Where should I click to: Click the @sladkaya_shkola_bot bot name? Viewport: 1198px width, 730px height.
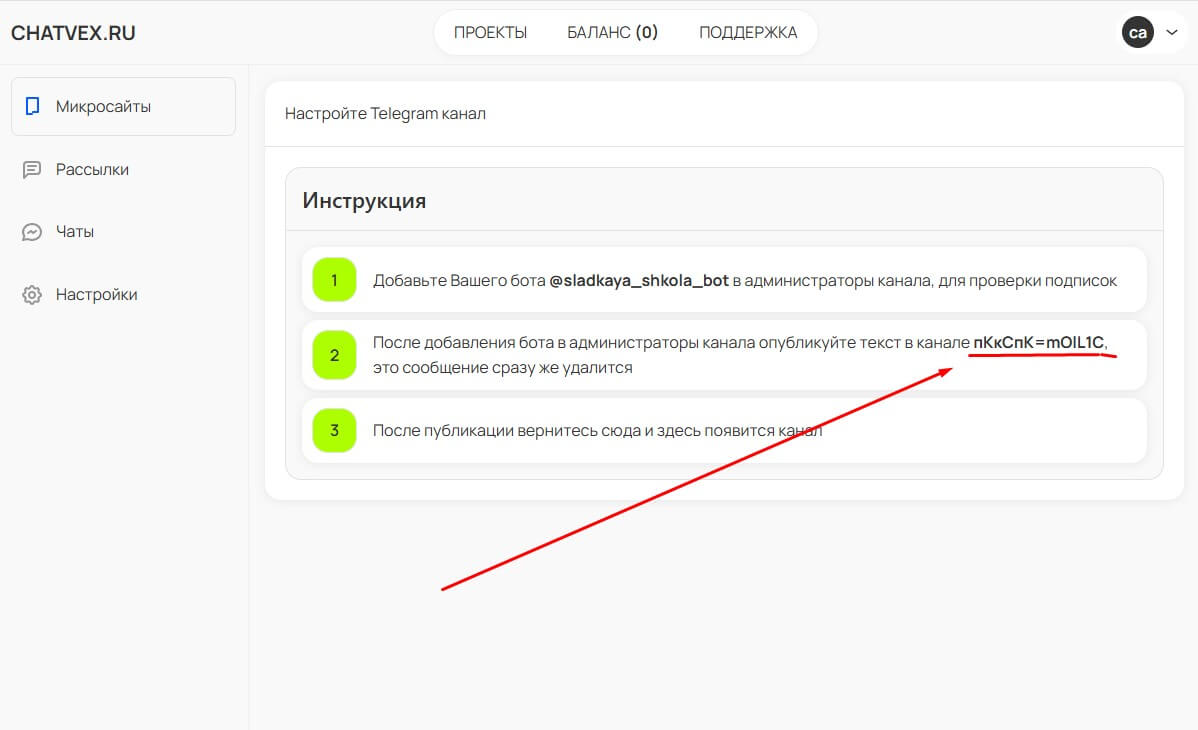pyautogui.click(x=638, y=280)
